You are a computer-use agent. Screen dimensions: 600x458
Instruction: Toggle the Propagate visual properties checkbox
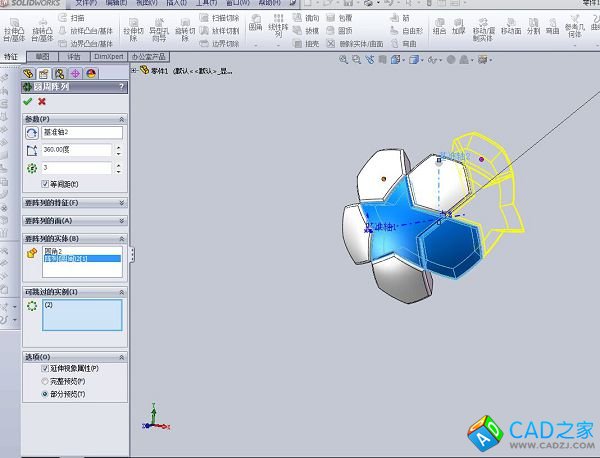pos(45,369)
